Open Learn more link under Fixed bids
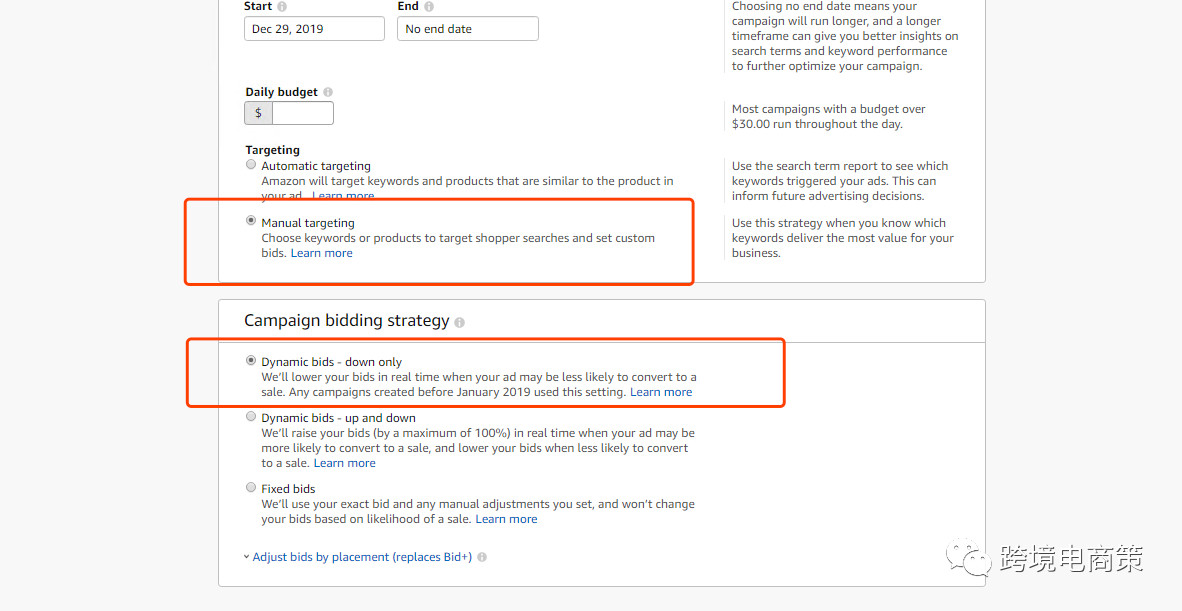The image size is (1182, 611). click(506, 519)
